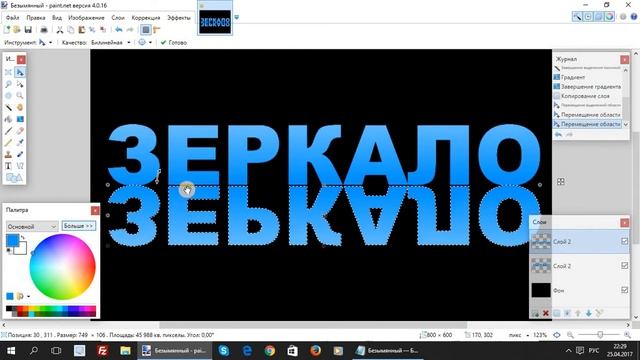
Task: Toggle visibility of the Фон layer
Action: [624, 290]
